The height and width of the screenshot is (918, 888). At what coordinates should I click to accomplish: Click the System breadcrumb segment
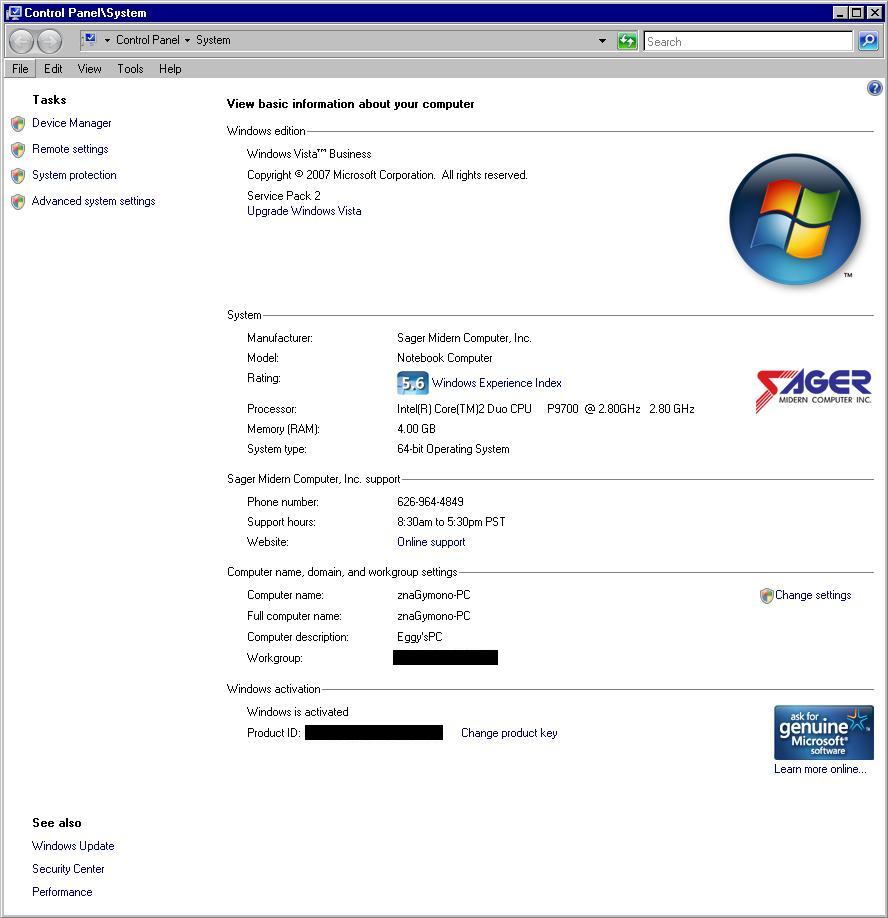[213, 40]
